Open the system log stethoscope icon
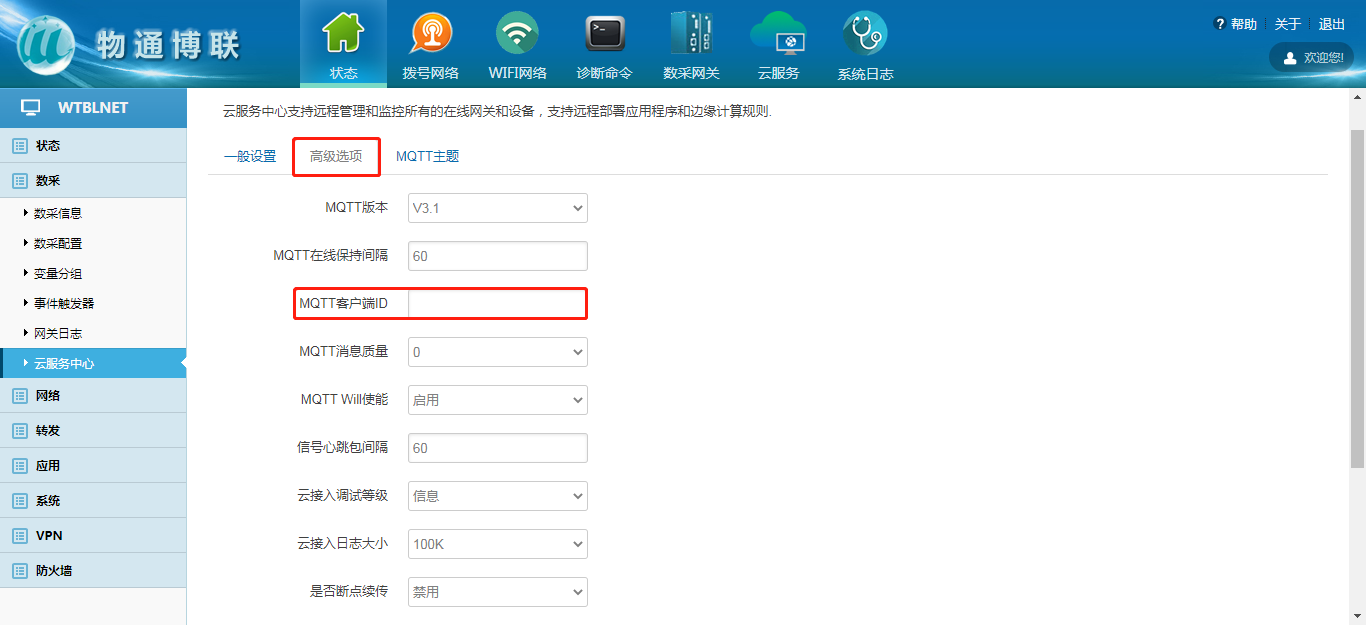The width and height of the screenshot is (1366, 625). (864, 35)
